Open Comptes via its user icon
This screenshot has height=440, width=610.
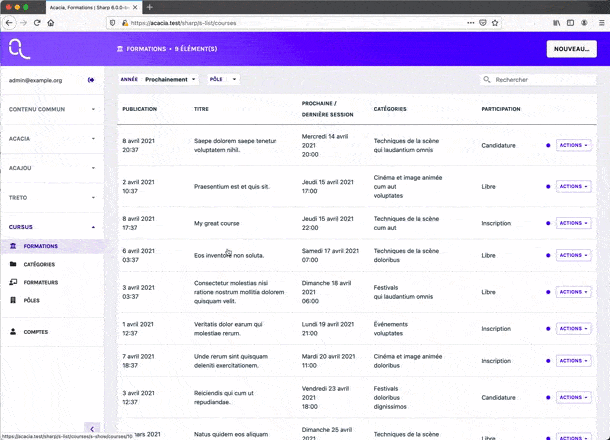[13, 331]
